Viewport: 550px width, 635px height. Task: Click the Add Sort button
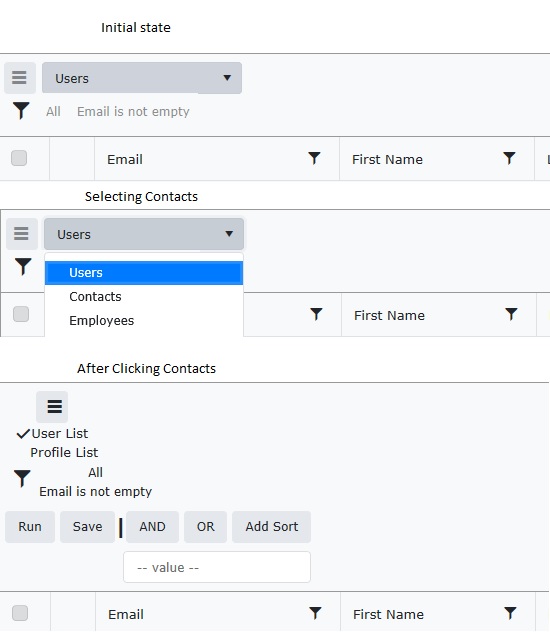pyautogui.click(x=271, y=526)
